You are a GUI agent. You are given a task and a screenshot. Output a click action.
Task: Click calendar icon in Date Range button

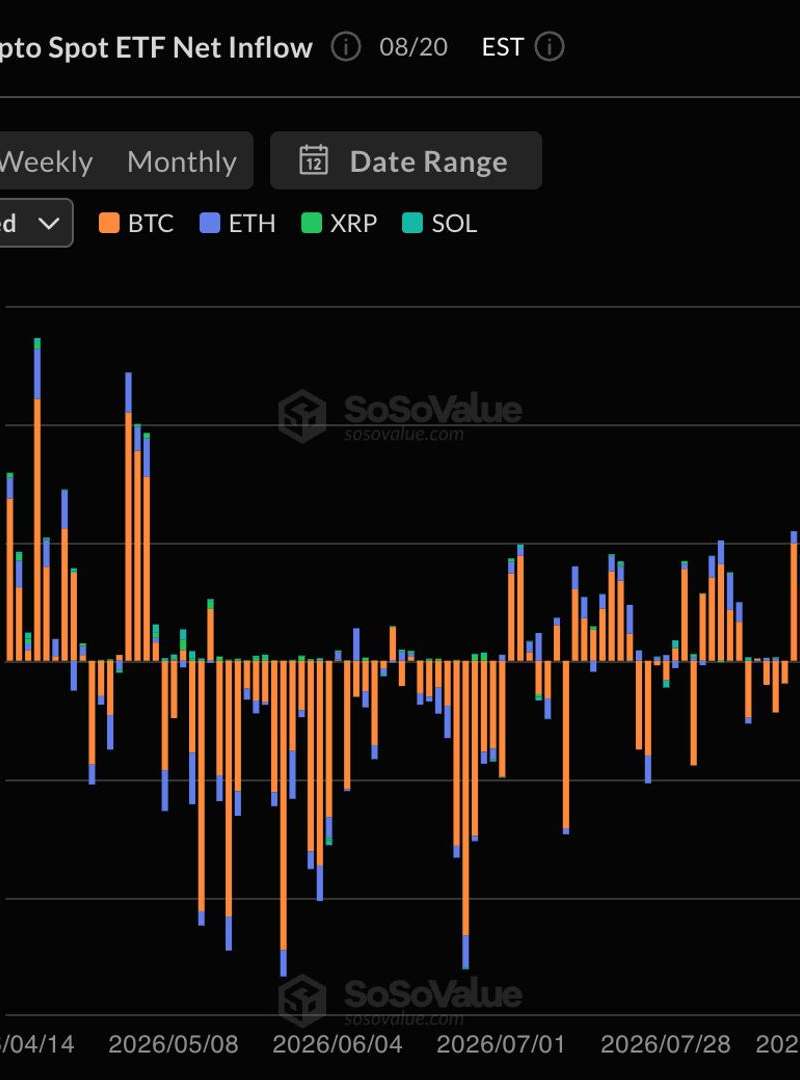314,160
